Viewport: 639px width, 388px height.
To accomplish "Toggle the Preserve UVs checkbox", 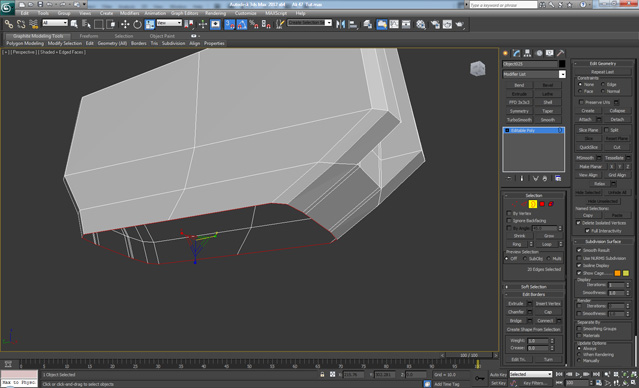I will 581,102.
